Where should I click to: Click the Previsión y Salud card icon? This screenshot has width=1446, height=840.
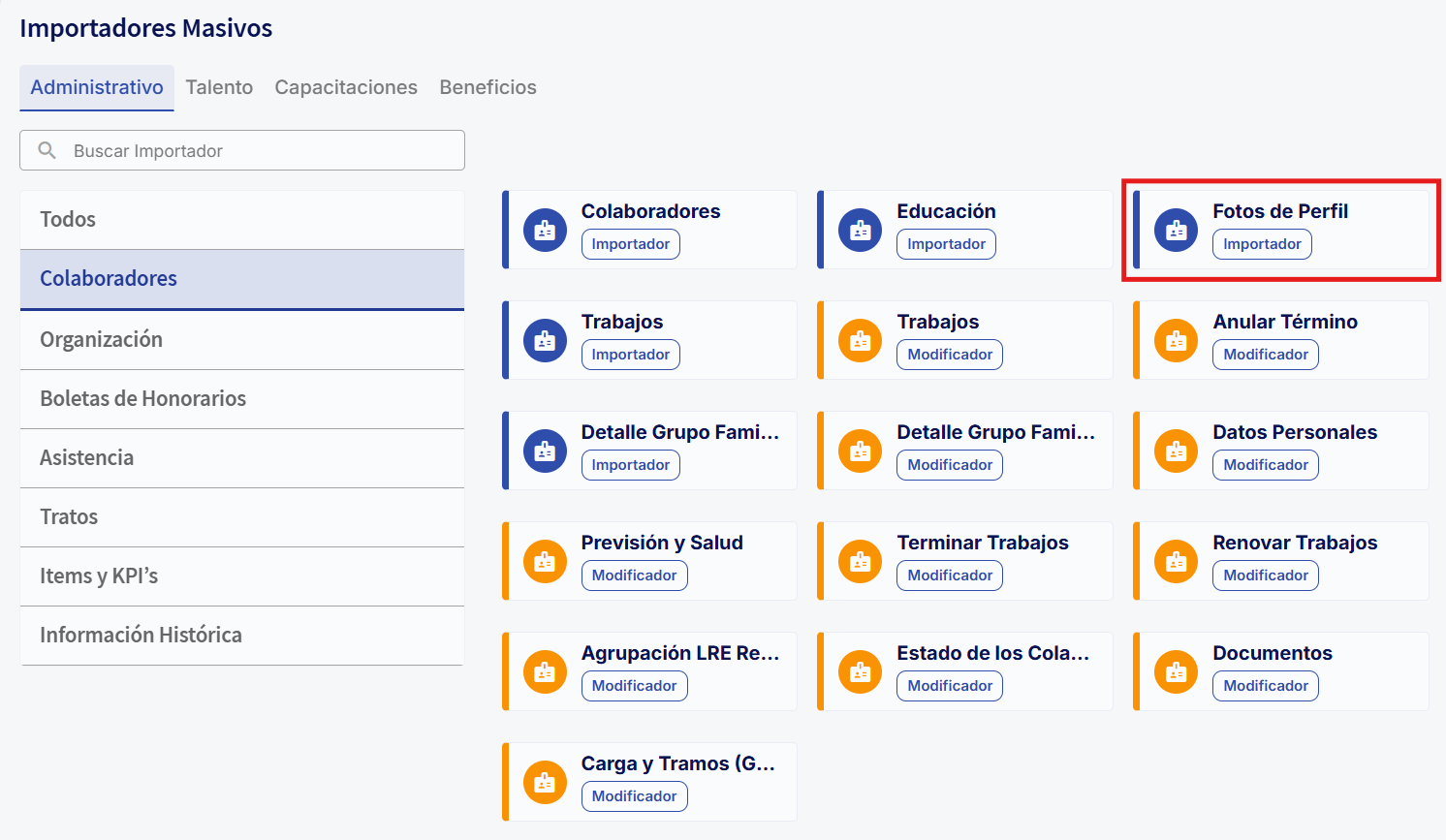click(545, 562)
